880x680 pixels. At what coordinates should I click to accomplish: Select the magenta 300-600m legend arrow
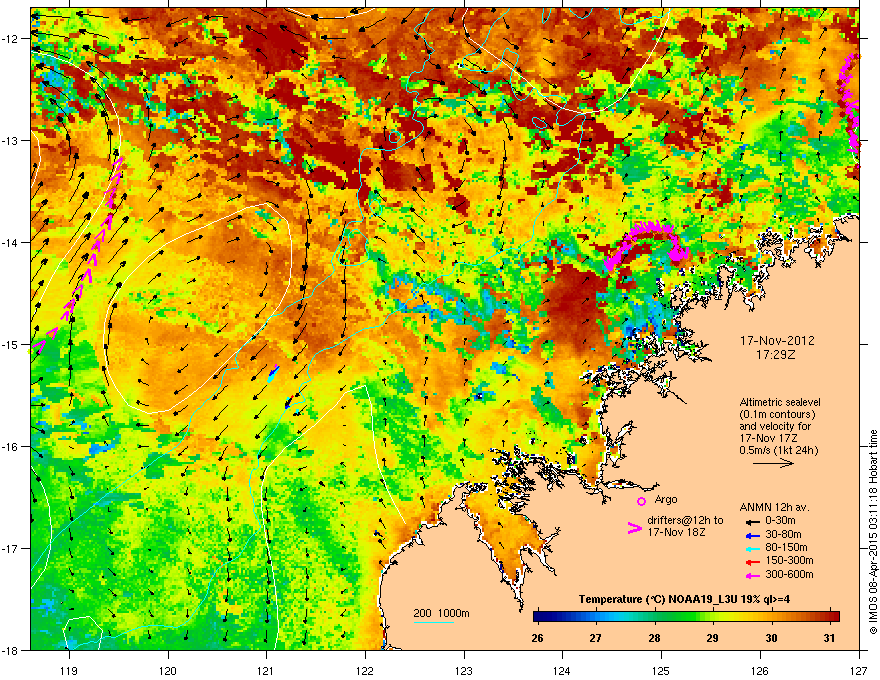coord(752,575)
